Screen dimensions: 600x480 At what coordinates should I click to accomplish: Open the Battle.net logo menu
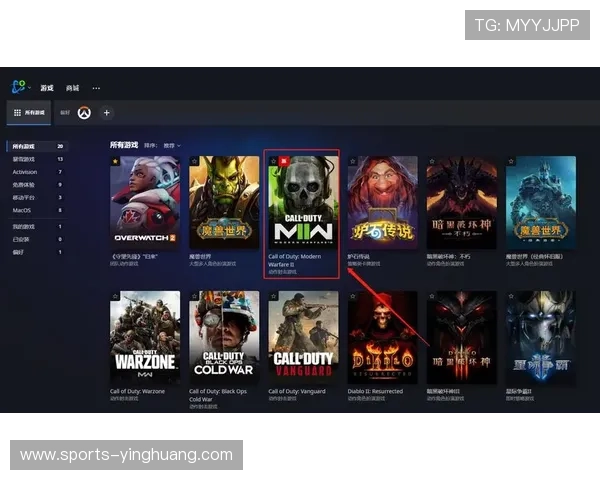20,87
